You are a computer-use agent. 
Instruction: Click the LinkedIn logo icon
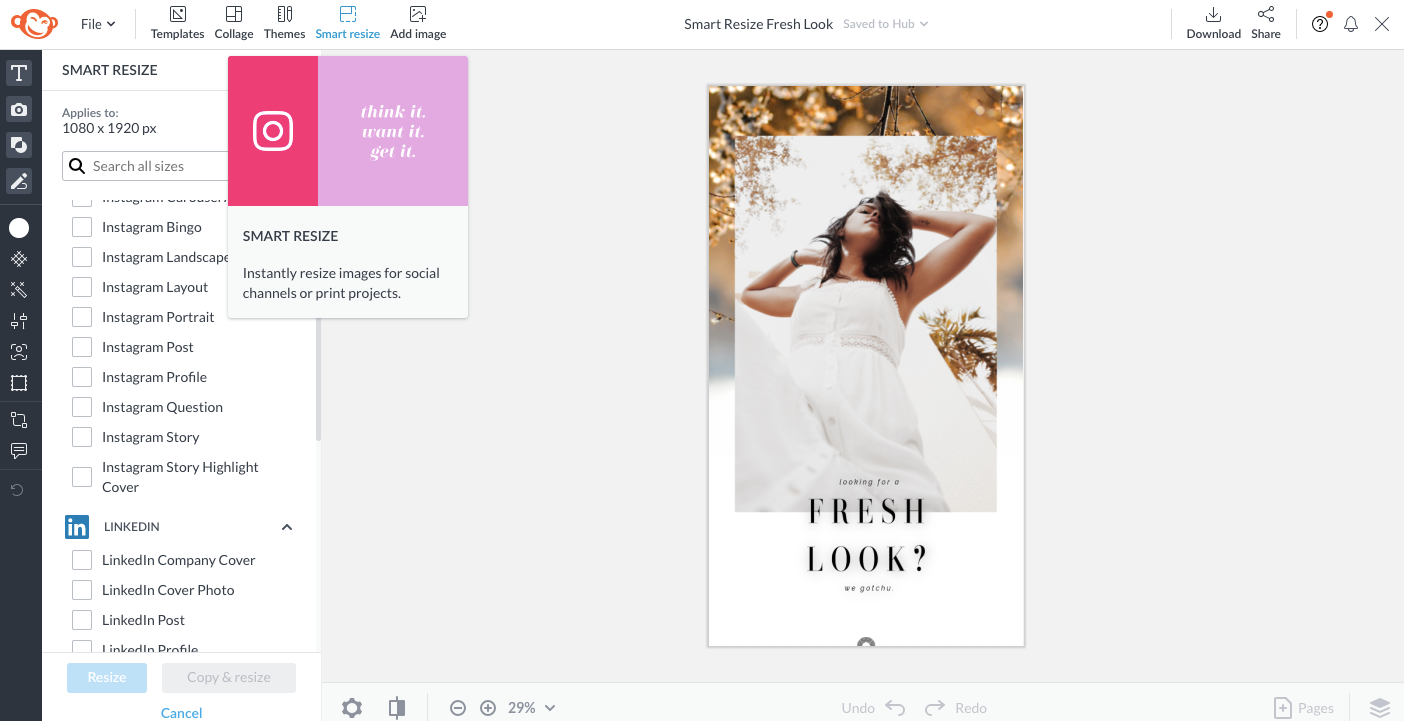click(x=77, y=527)
